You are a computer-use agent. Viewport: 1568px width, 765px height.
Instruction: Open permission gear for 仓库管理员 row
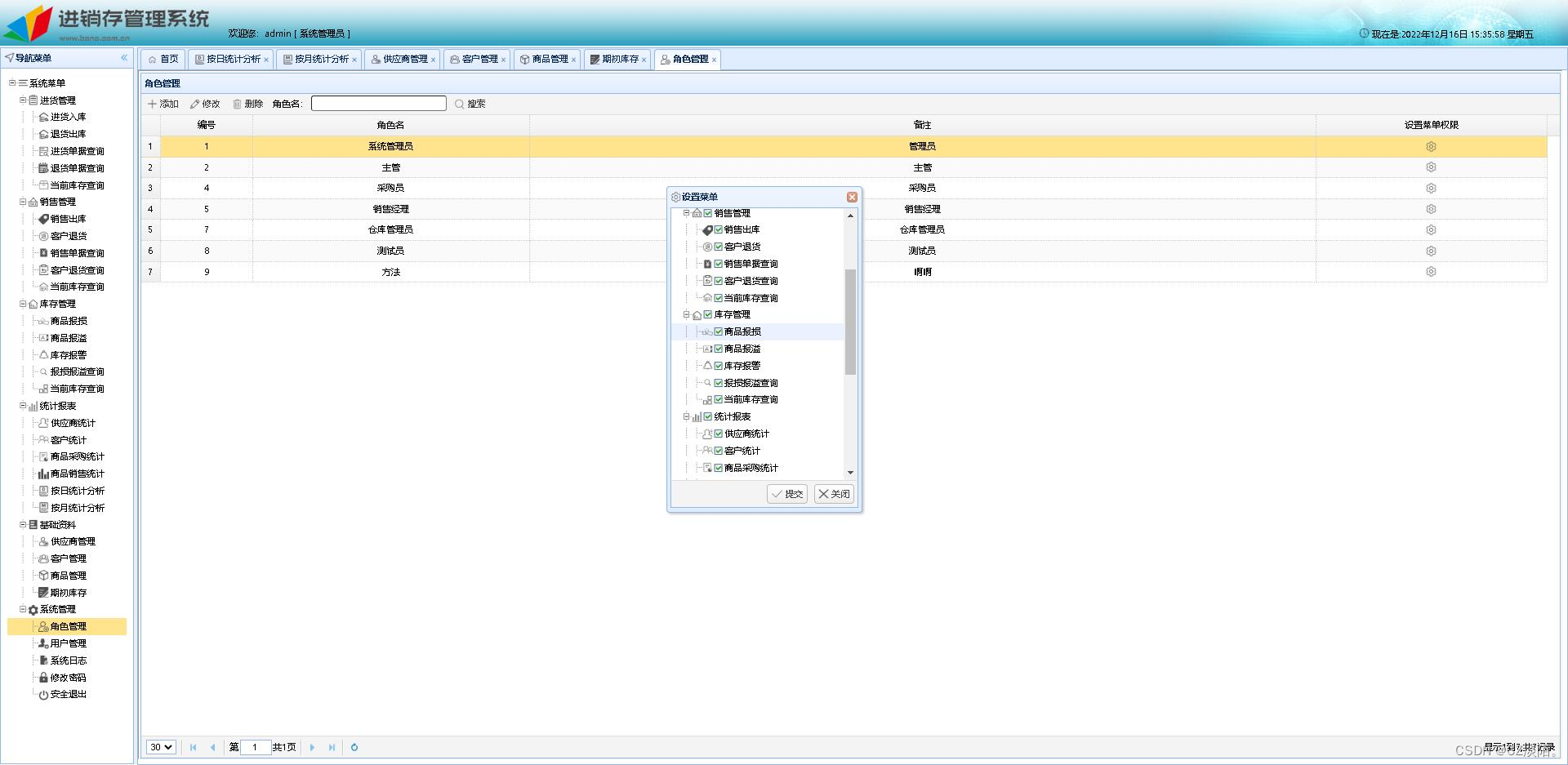[1431, 229]
